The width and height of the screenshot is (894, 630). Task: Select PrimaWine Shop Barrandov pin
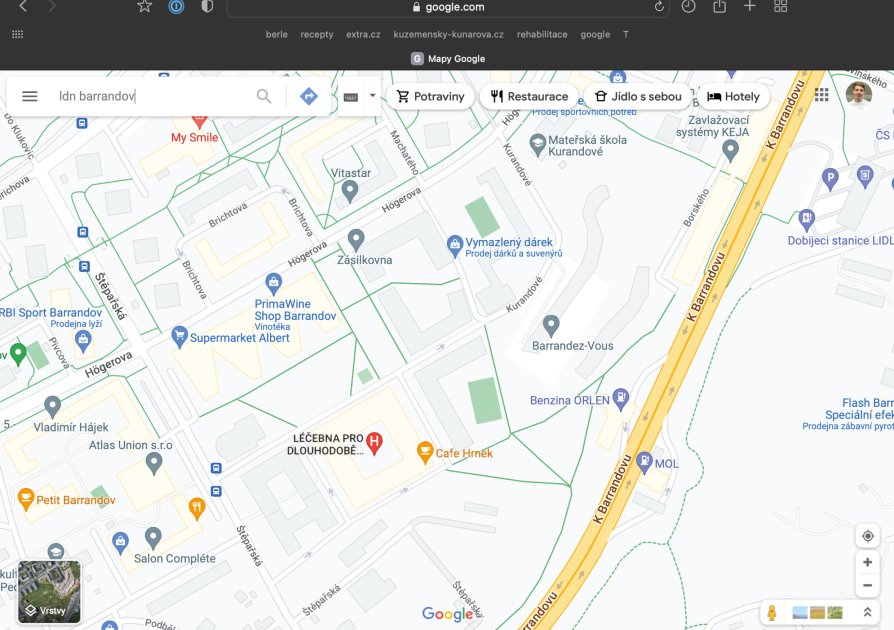click(x=274, y=284)
